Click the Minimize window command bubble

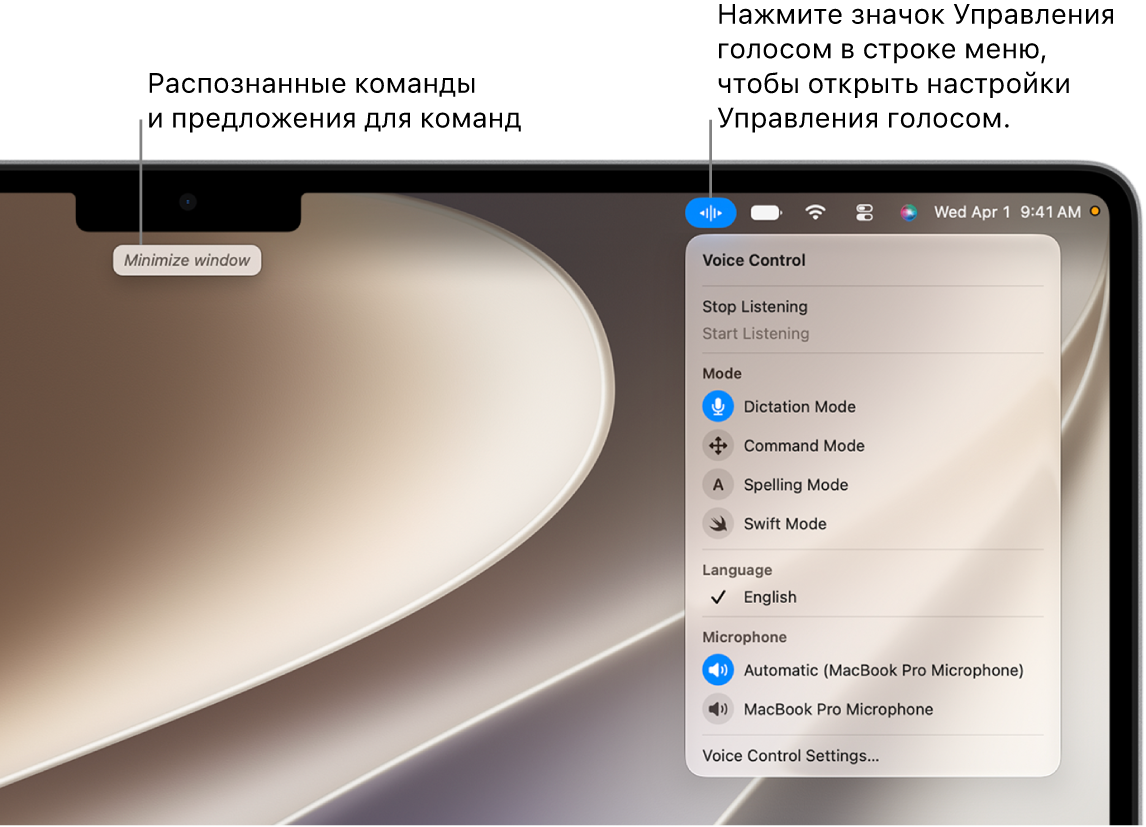click(x=187, y=260)
